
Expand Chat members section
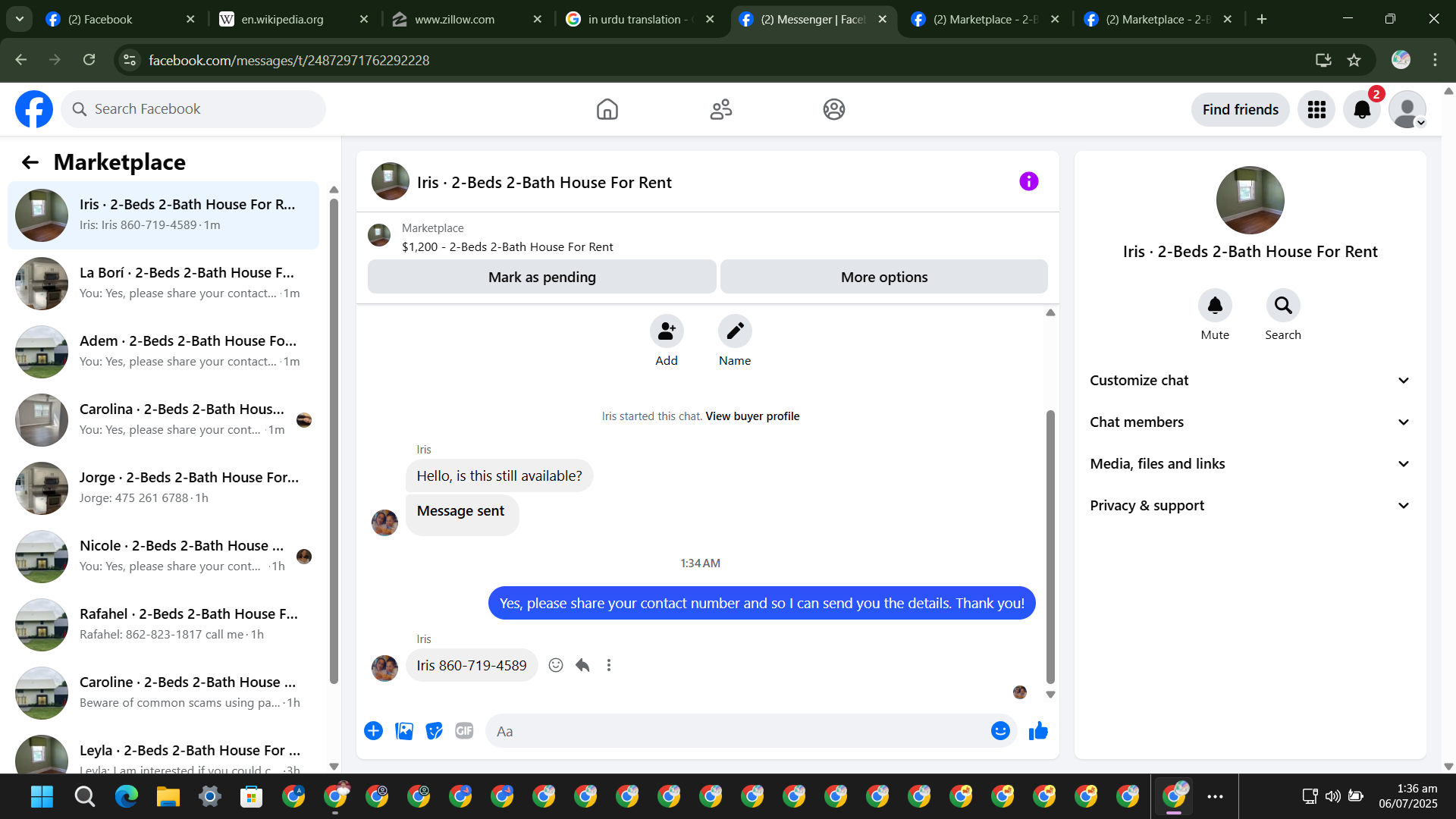(1250, 422)
